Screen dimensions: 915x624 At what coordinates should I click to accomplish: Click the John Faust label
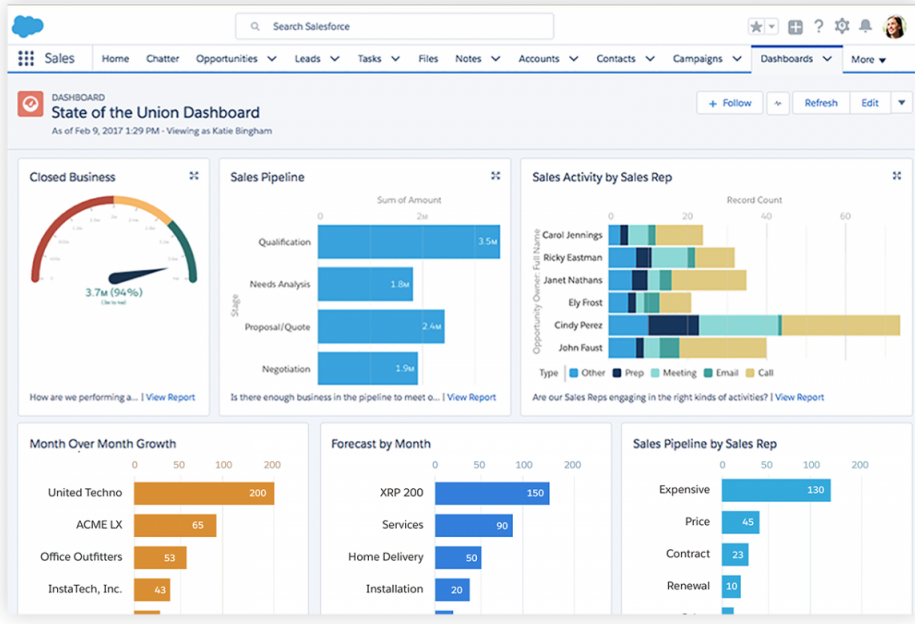580,348
